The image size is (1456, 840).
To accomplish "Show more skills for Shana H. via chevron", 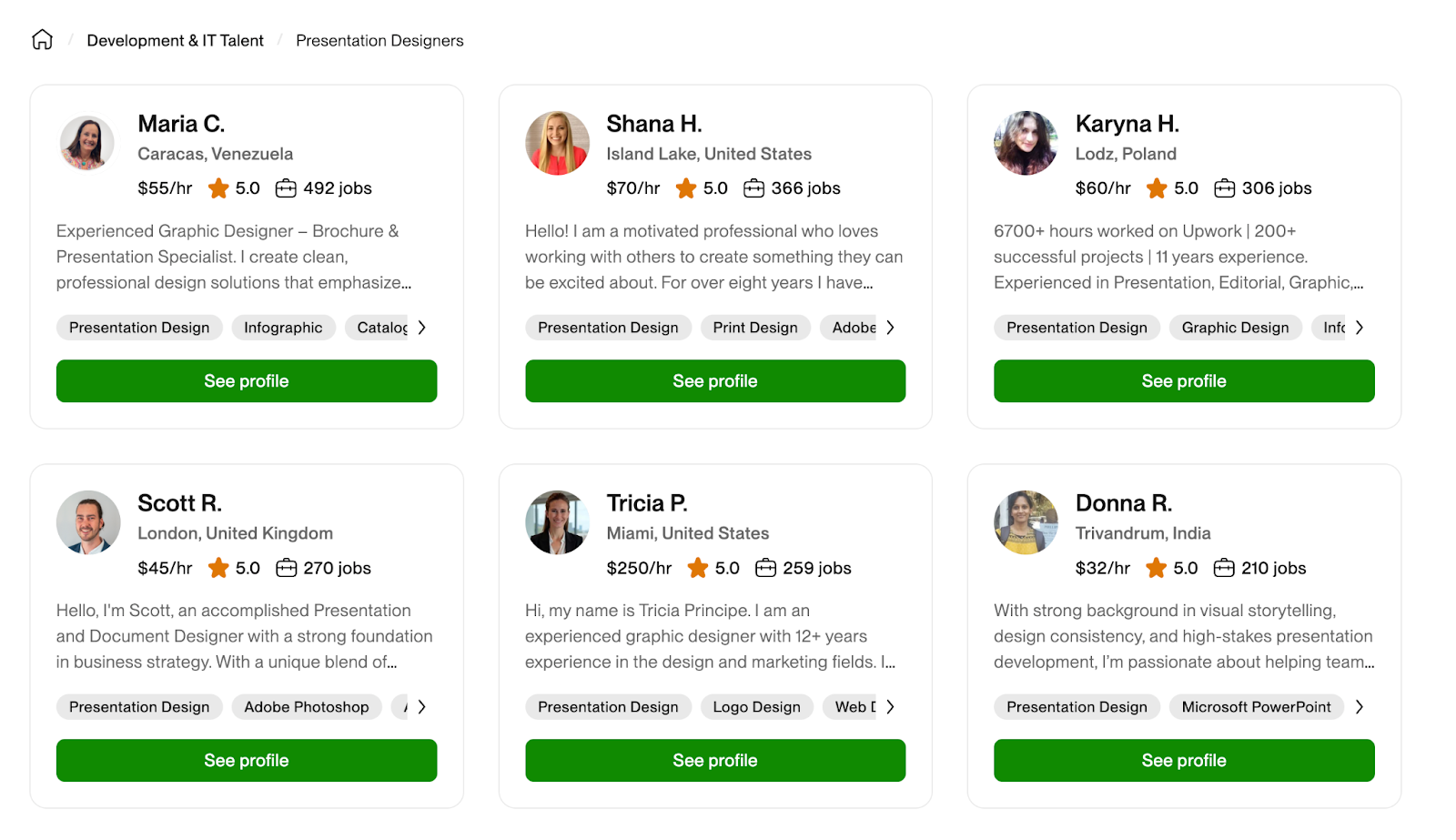I will click(x=890, y=328).
